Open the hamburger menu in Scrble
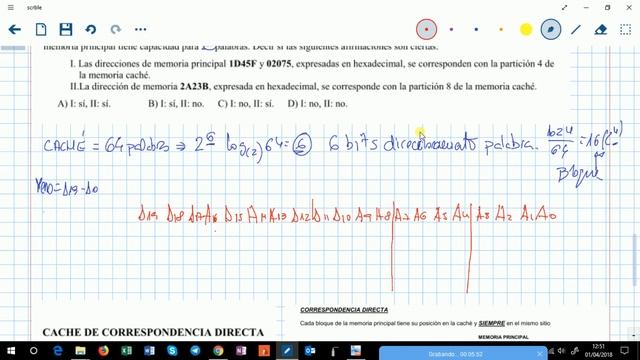This screenshot has width=640, height=360. point(11,7)
